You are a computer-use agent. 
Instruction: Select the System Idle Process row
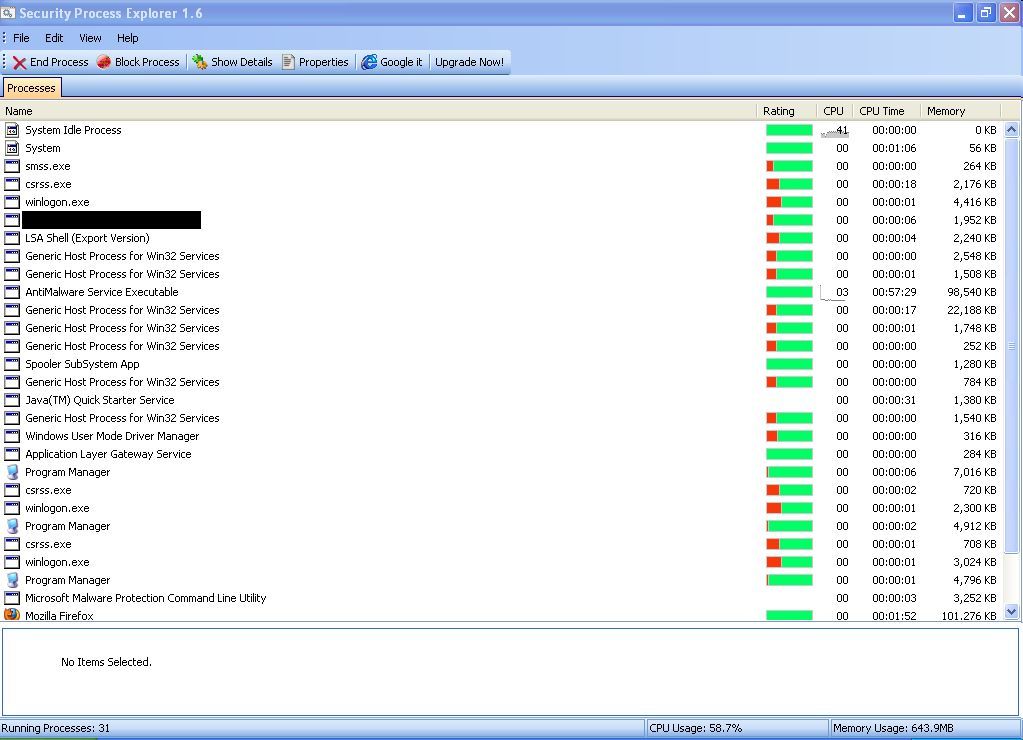pos(501,130)
